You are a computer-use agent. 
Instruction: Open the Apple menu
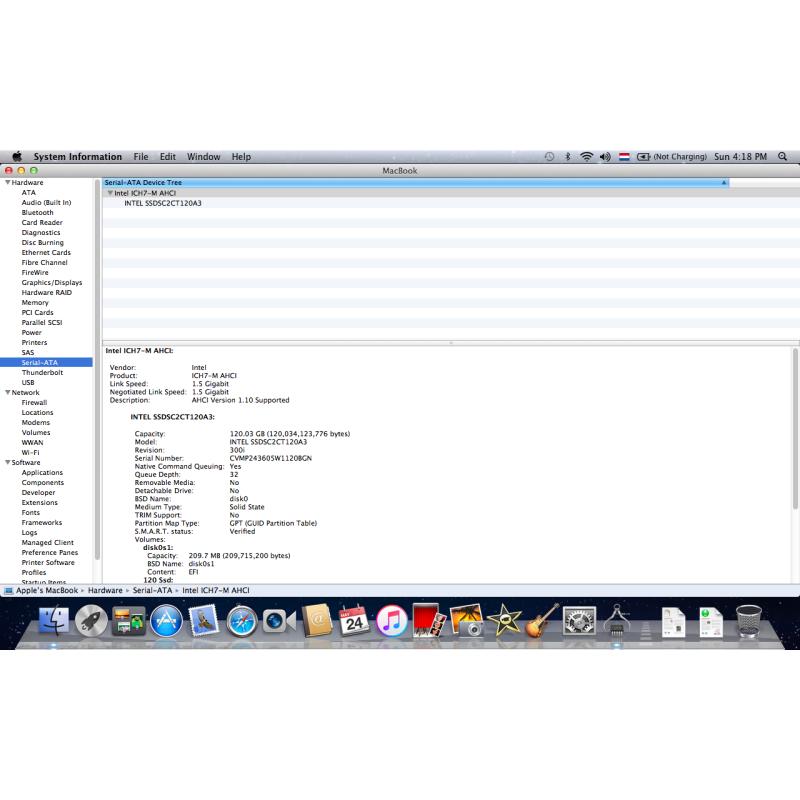[x=17, y=156]
